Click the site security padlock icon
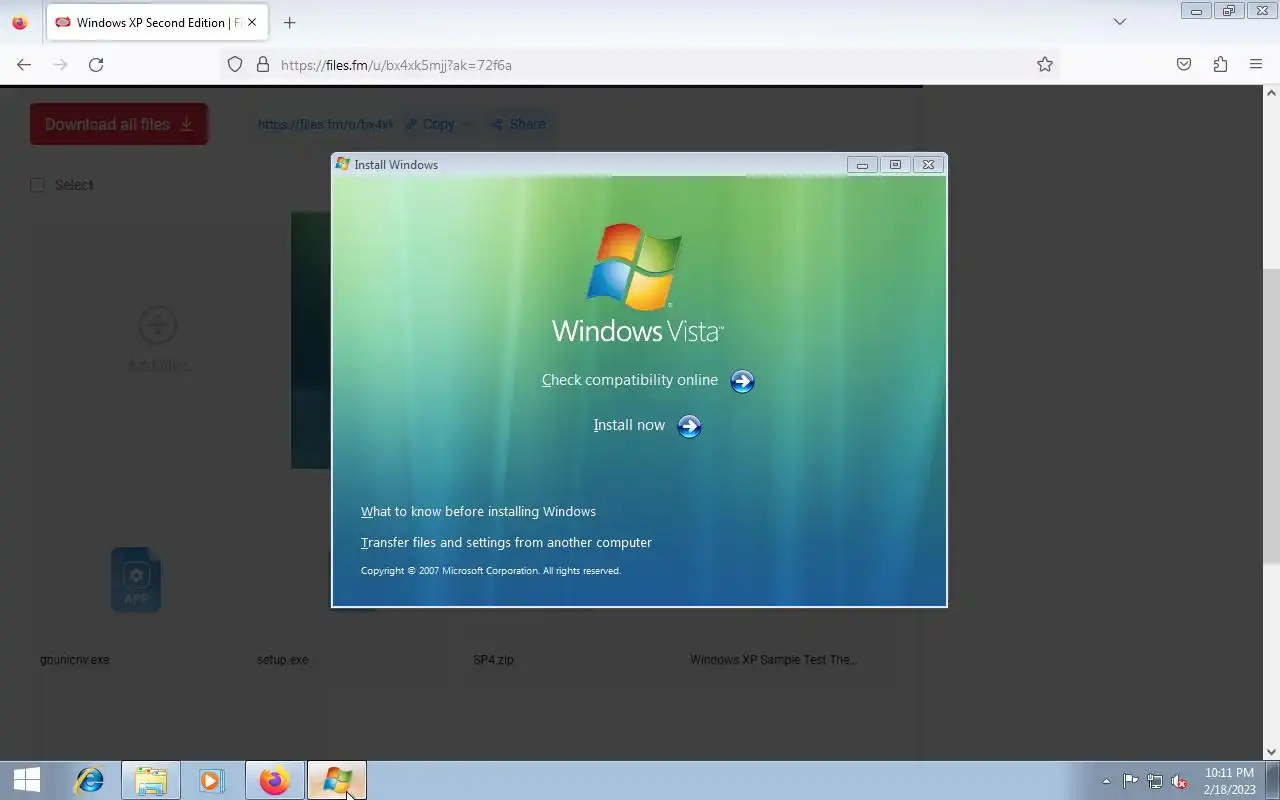Screen dimensions: 1280x800 pyautogui.click(x=263, y=65)
